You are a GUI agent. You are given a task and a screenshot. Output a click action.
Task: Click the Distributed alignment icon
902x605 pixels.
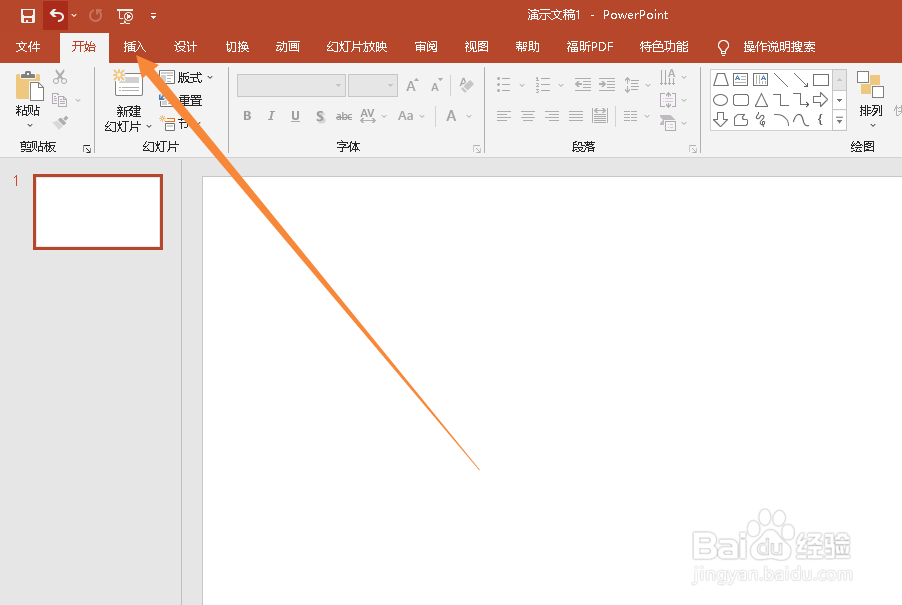click(600, 116)
